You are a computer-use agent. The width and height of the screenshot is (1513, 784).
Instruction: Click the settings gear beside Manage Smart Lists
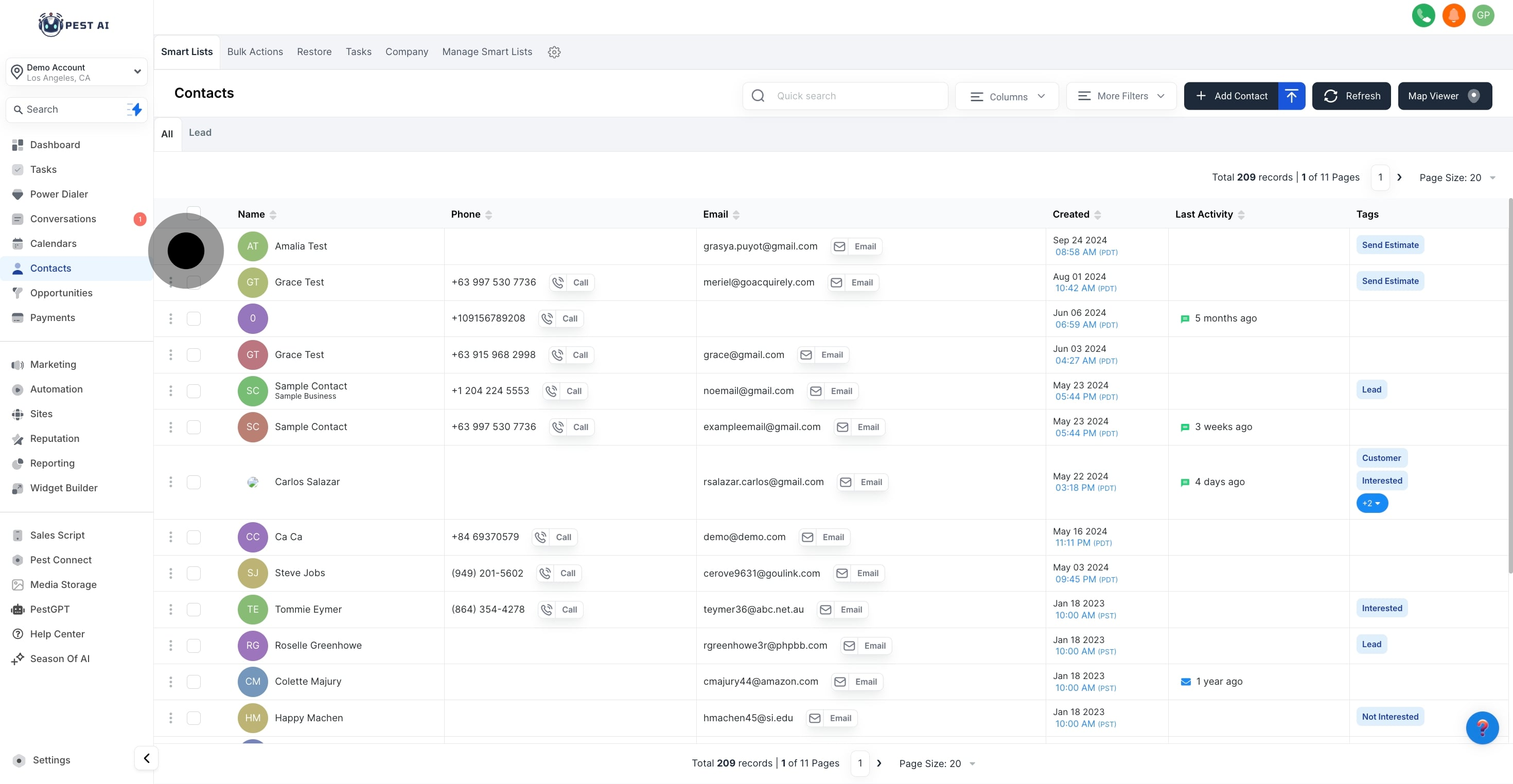(x=554, y=52)
